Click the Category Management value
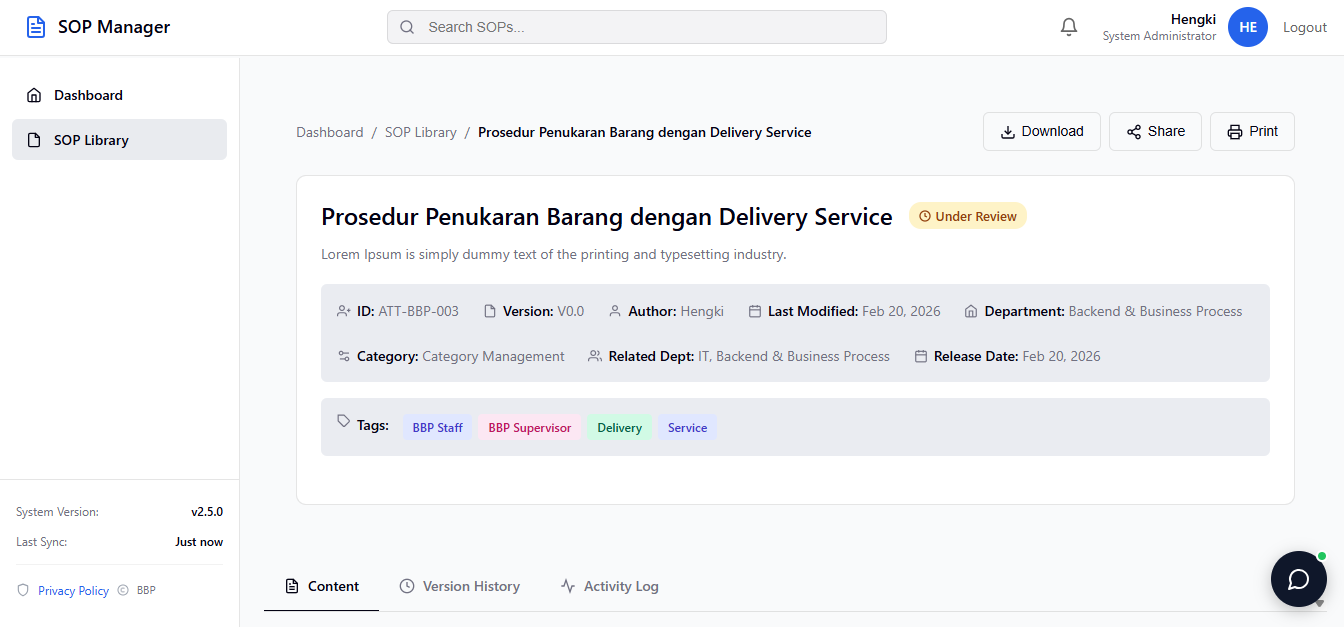 (493, 356)
